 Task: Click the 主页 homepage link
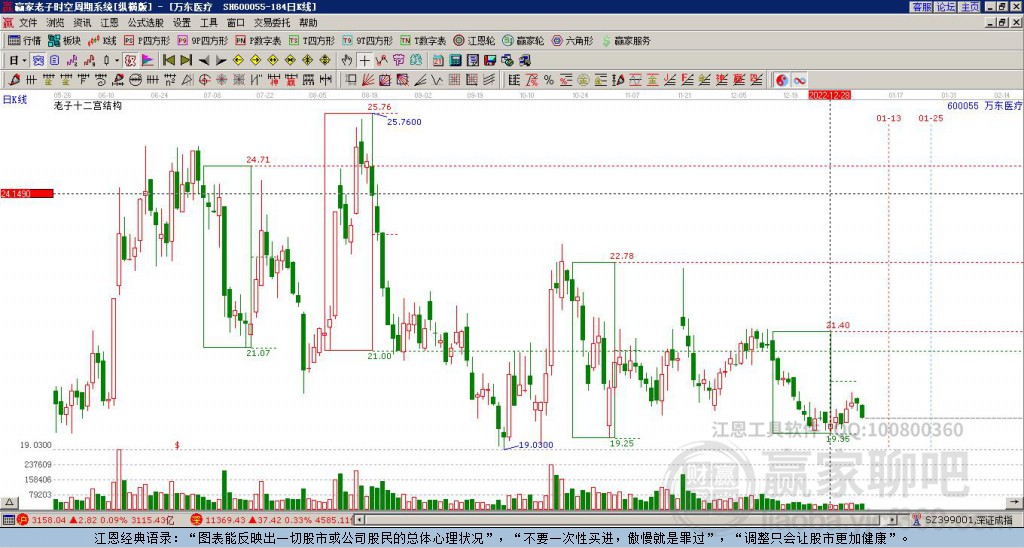point(970,7)
